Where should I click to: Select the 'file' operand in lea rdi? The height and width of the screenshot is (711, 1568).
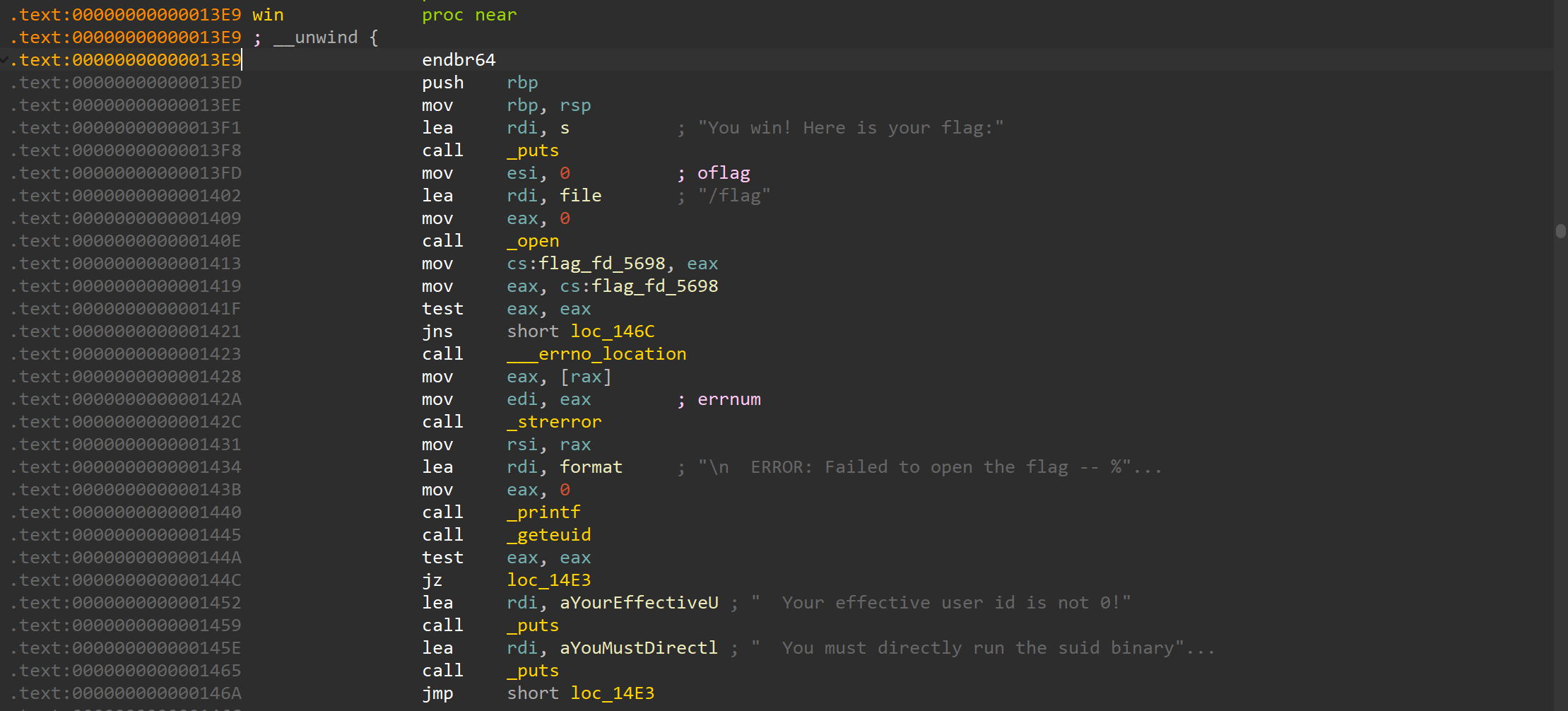click(x=580, y=196)
